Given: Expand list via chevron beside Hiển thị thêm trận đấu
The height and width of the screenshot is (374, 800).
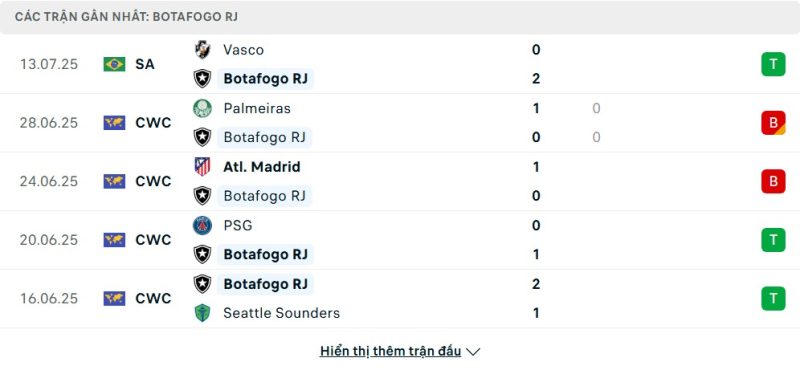Looking at the screenshot, I should (473, 352).
